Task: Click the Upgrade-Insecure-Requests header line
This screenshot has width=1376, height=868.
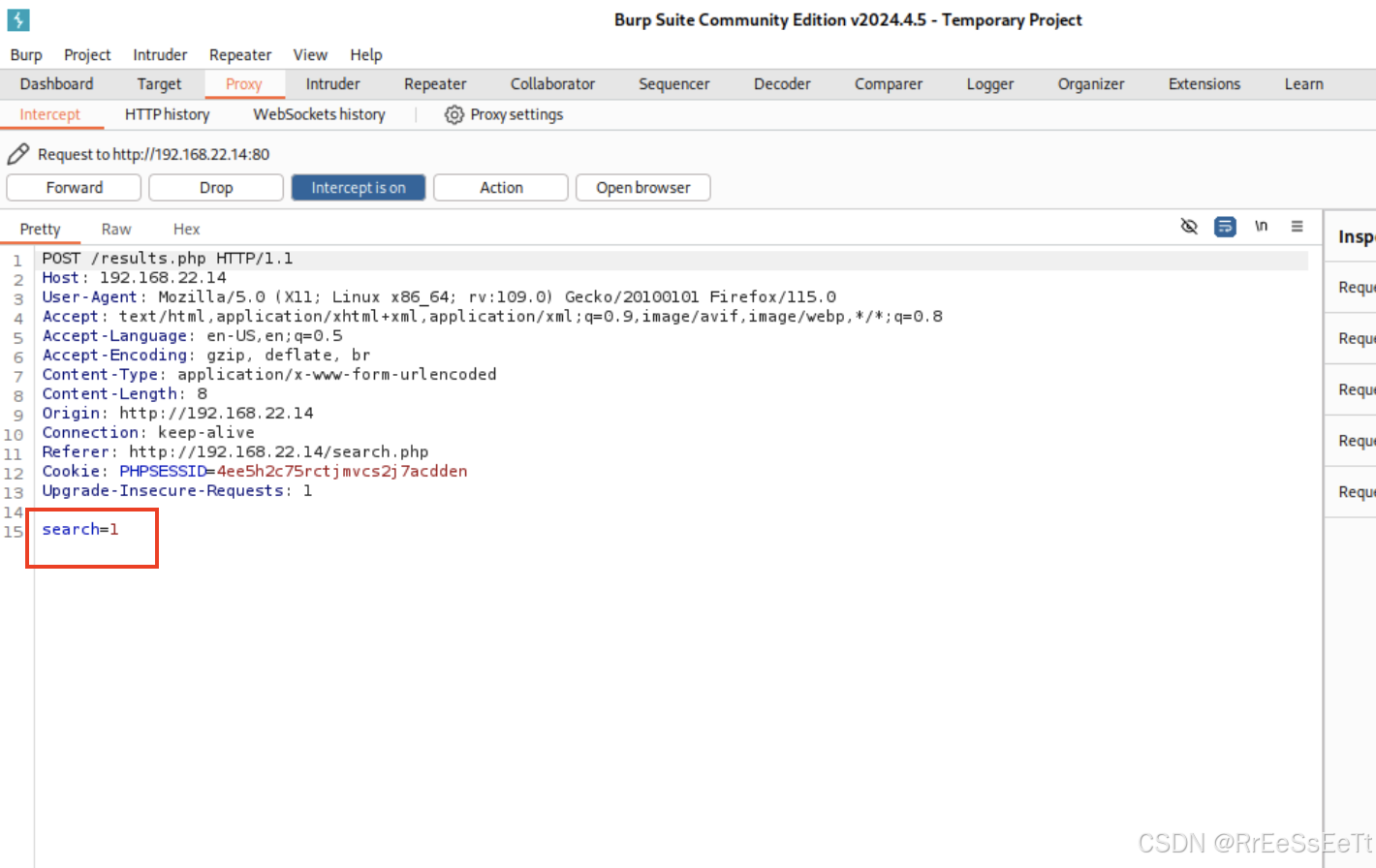Action: 177,491
